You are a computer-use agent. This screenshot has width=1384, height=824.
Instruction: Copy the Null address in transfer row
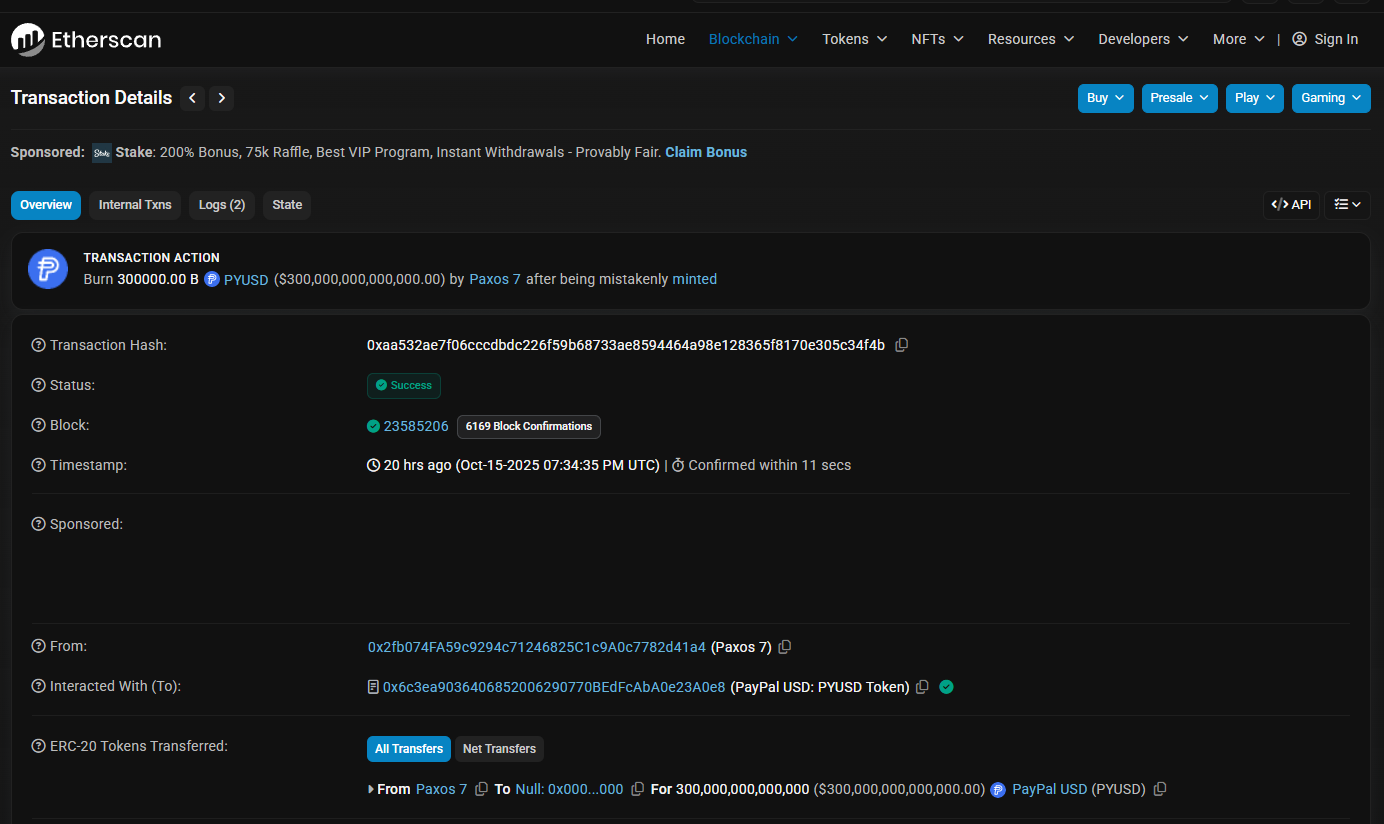click(637, 789)
